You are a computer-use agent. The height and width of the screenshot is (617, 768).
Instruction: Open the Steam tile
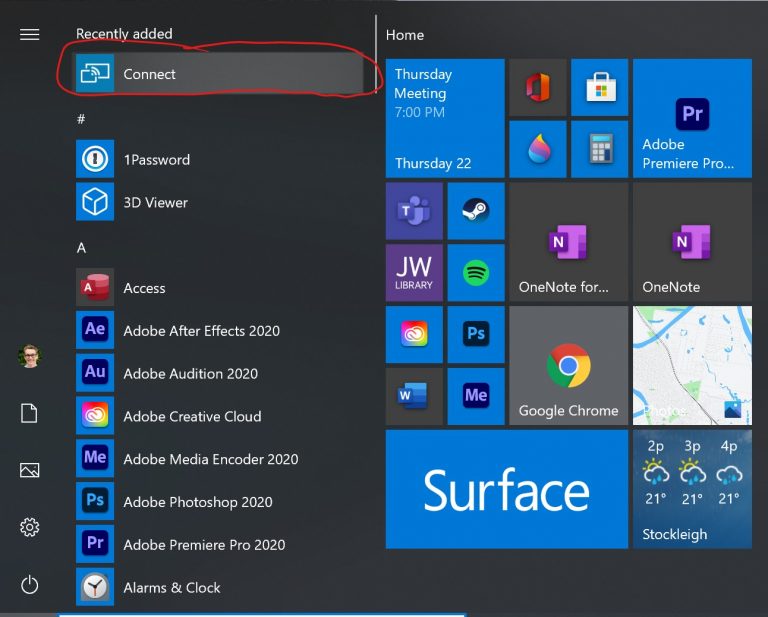coord(476,211)
